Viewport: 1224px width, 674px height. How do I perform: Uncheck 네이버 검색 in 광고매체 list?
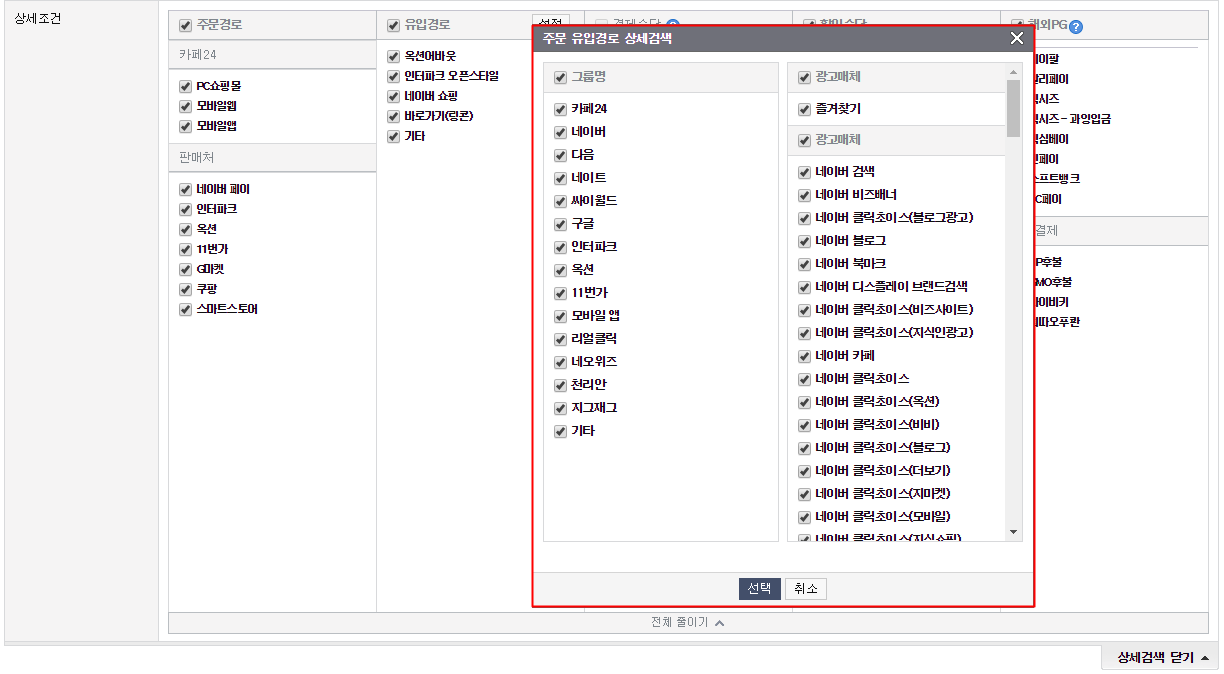click(804, 172)
